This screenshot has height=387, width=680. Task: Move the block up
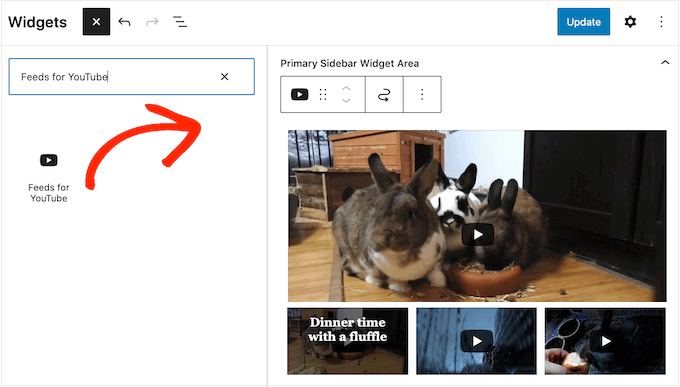(346, 89)
